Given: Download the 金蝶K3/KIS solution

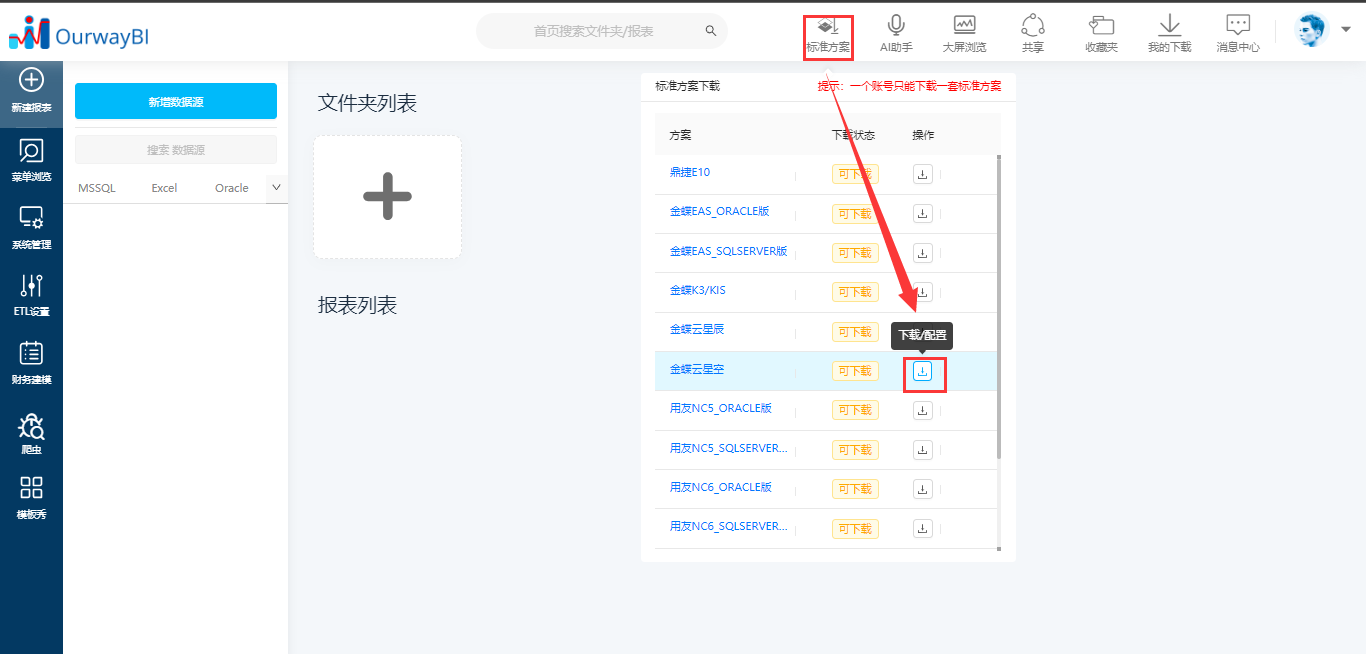Looking at the screenshot, I should point(922,292).
